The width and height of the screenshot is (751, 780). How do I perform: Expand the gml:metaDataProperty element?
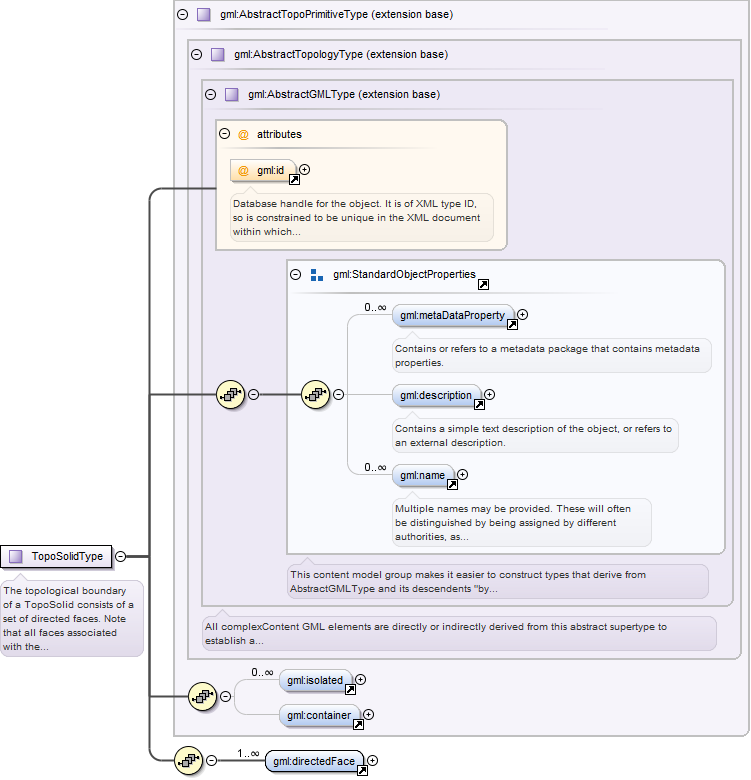522,314
